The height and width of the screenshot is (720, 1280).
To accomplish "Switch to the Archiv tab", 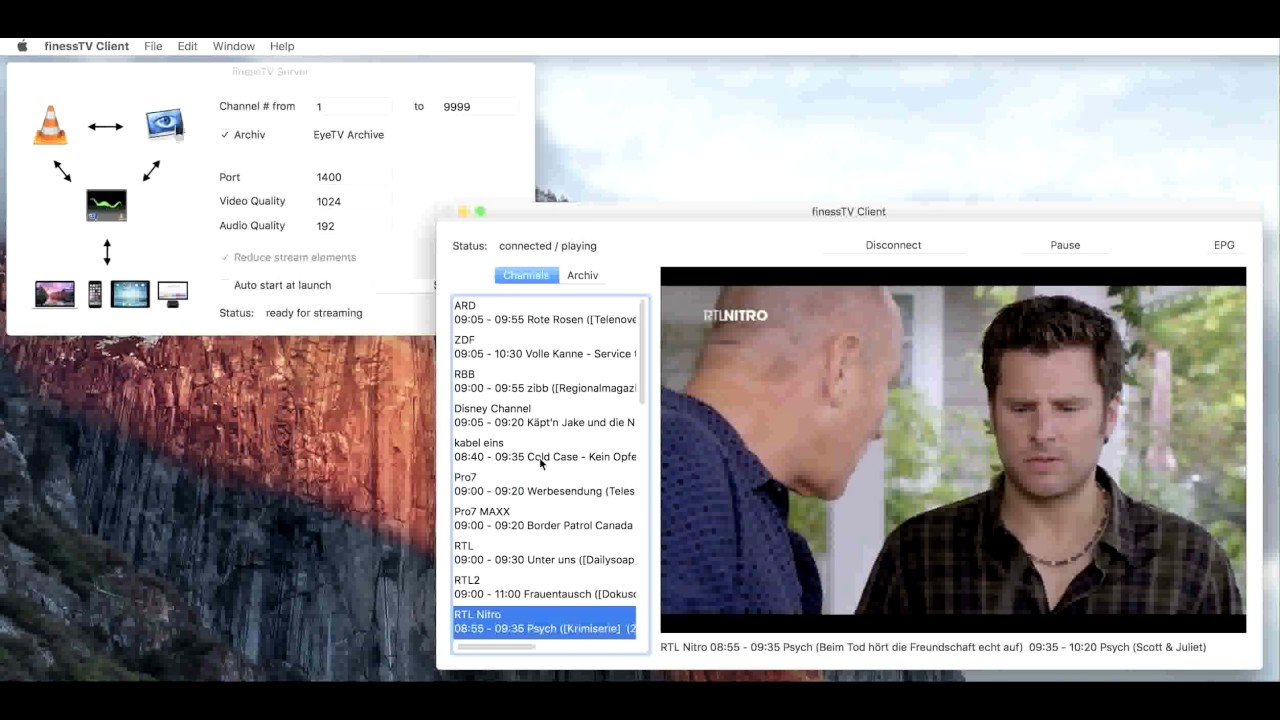I will click(582, 275).
